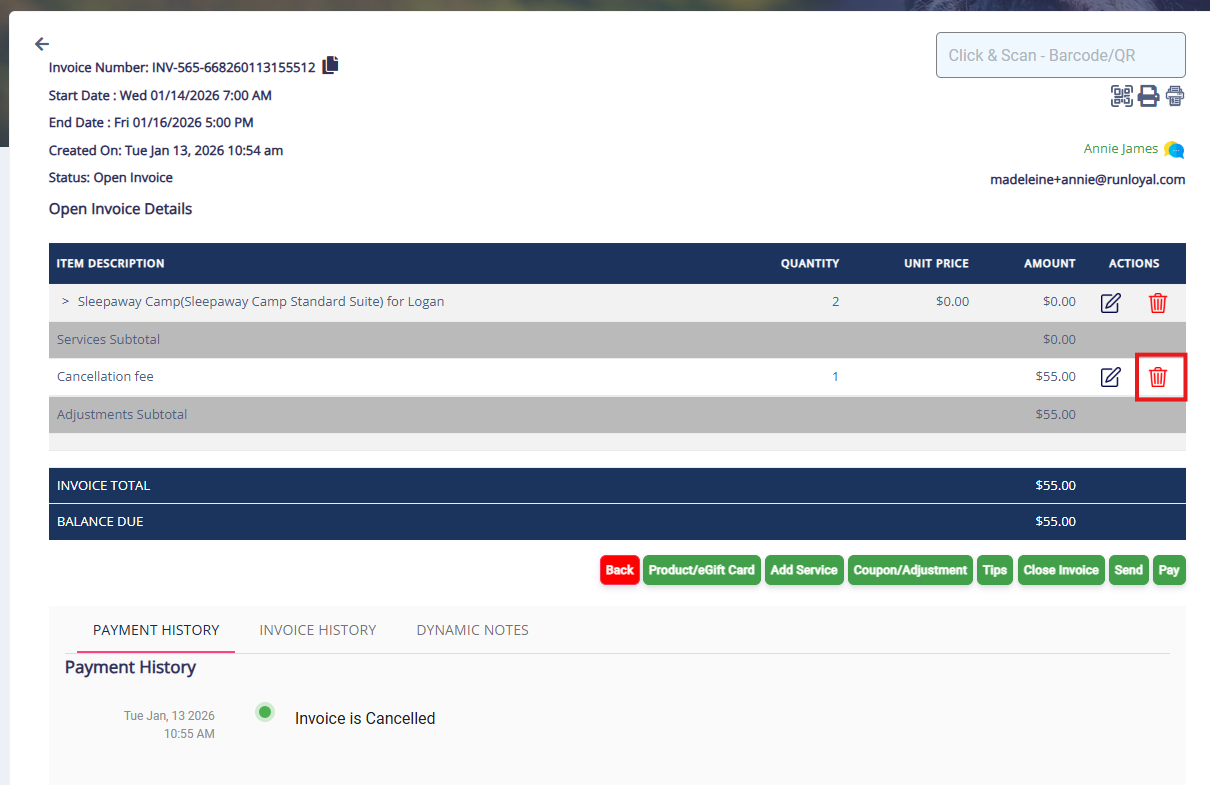Click the Product/eGift Card button
Screen dimensions: 1210x785
coord(702,570)
